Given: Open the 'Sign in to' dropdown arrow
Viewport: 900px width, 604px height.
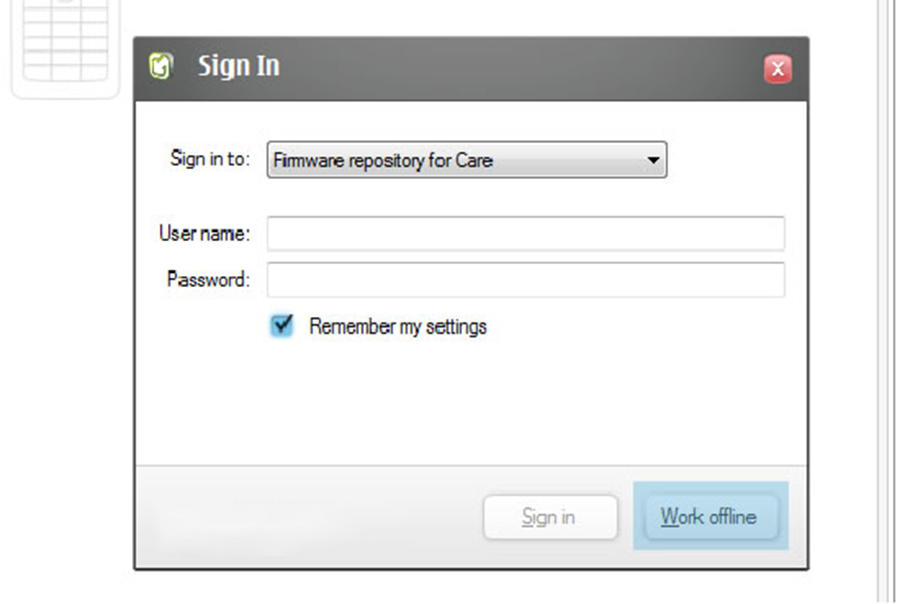Looking at the screenshot, I should [653, 160].
